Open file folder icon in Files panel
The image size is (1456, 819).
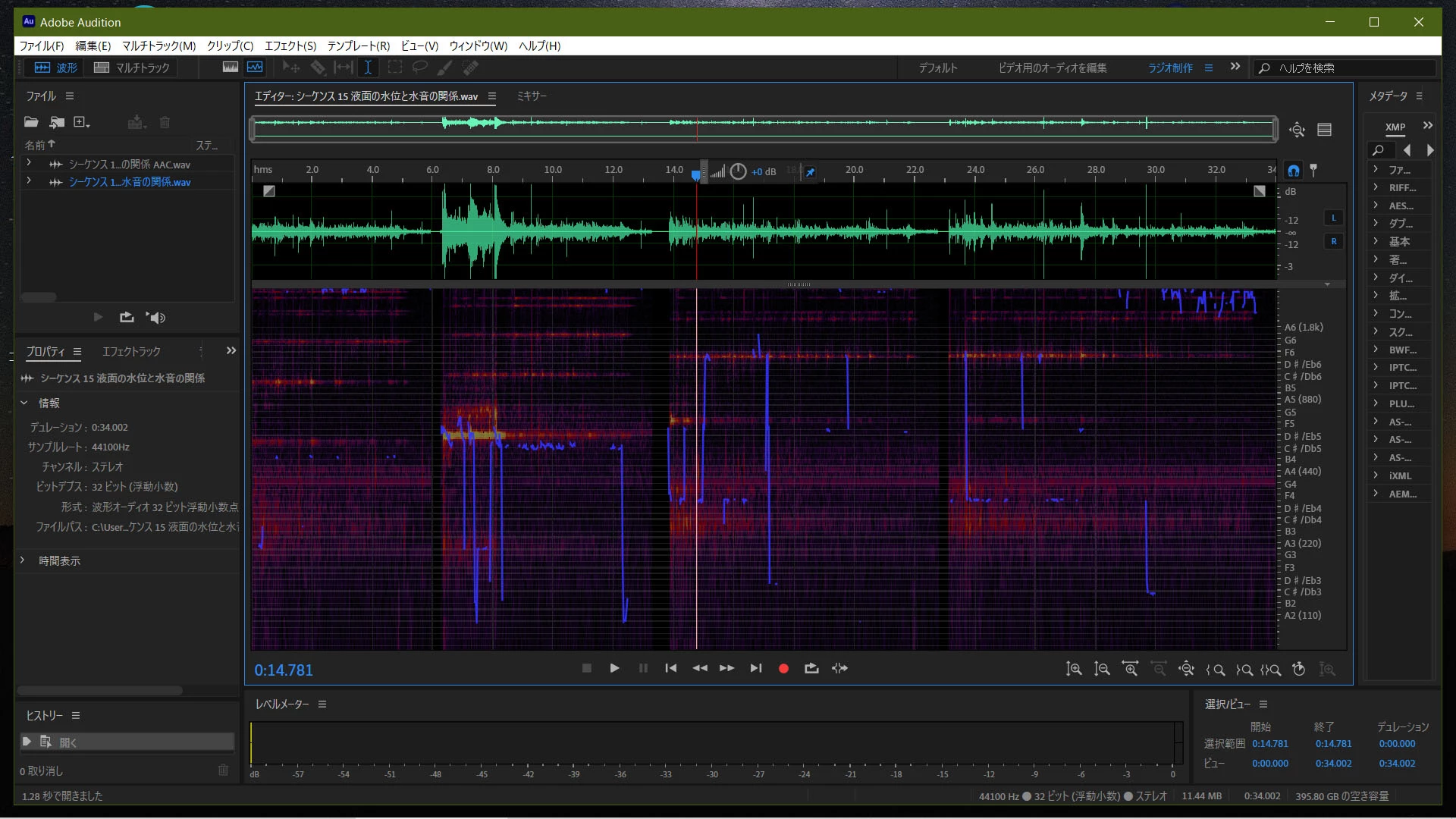31,122
